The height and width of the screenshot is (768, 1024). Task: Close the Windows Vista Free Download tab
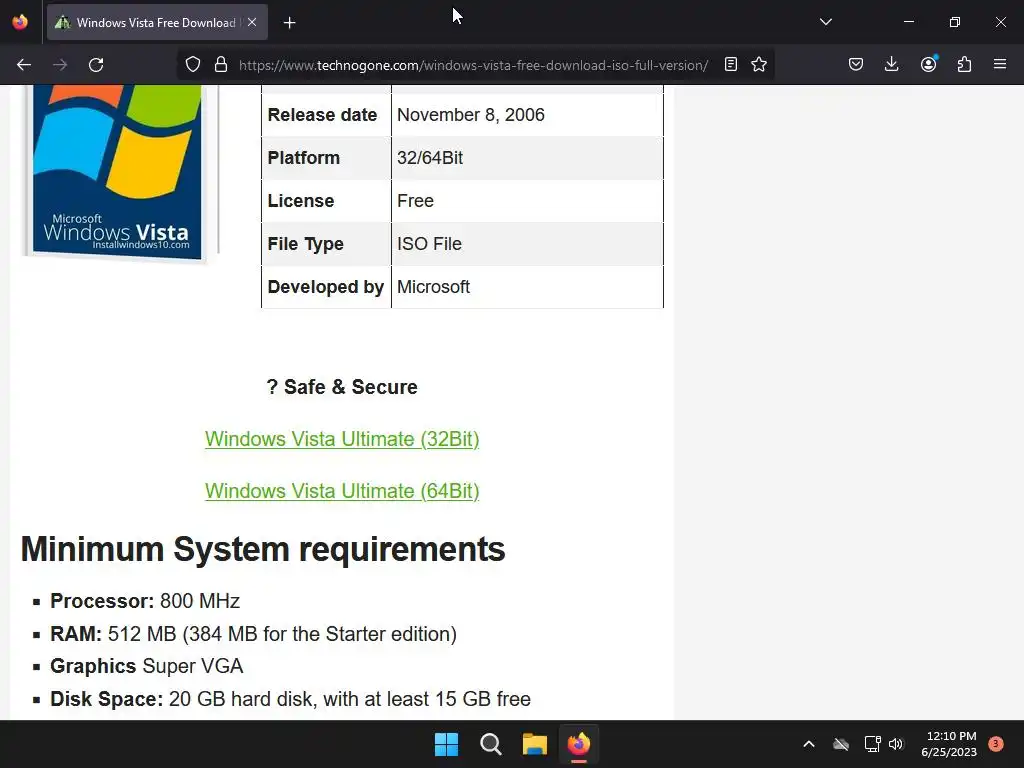[x=252, y=22]
